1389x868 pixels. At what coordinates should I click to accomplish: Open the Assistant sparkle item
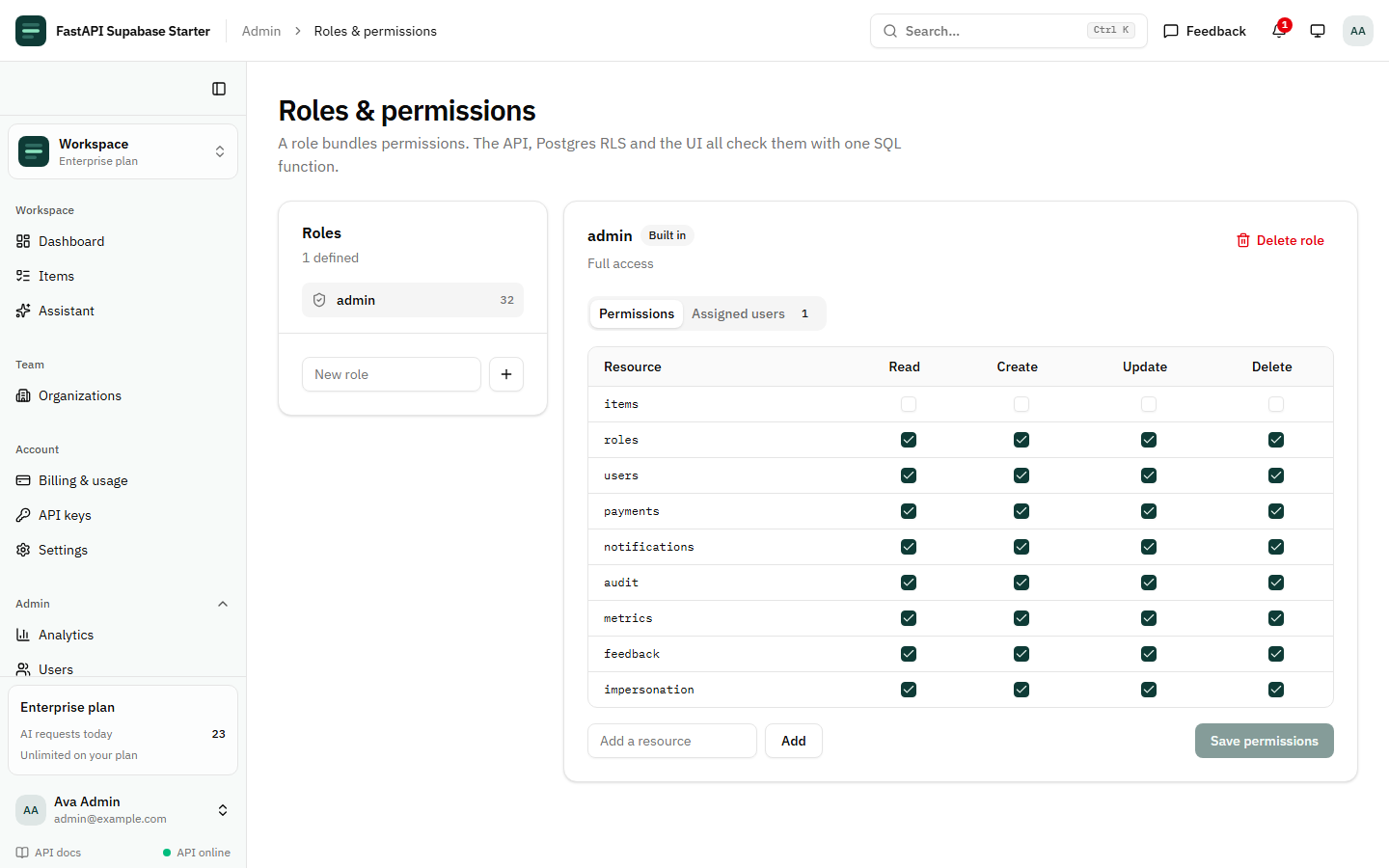[x=123, y=311]
